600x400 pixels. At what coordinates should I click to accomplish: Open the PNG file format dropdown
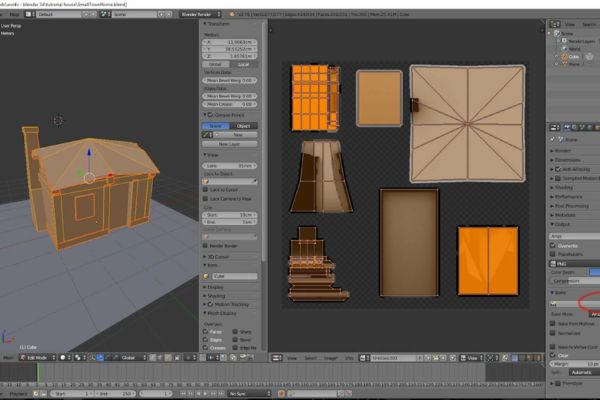click(574, 264)
